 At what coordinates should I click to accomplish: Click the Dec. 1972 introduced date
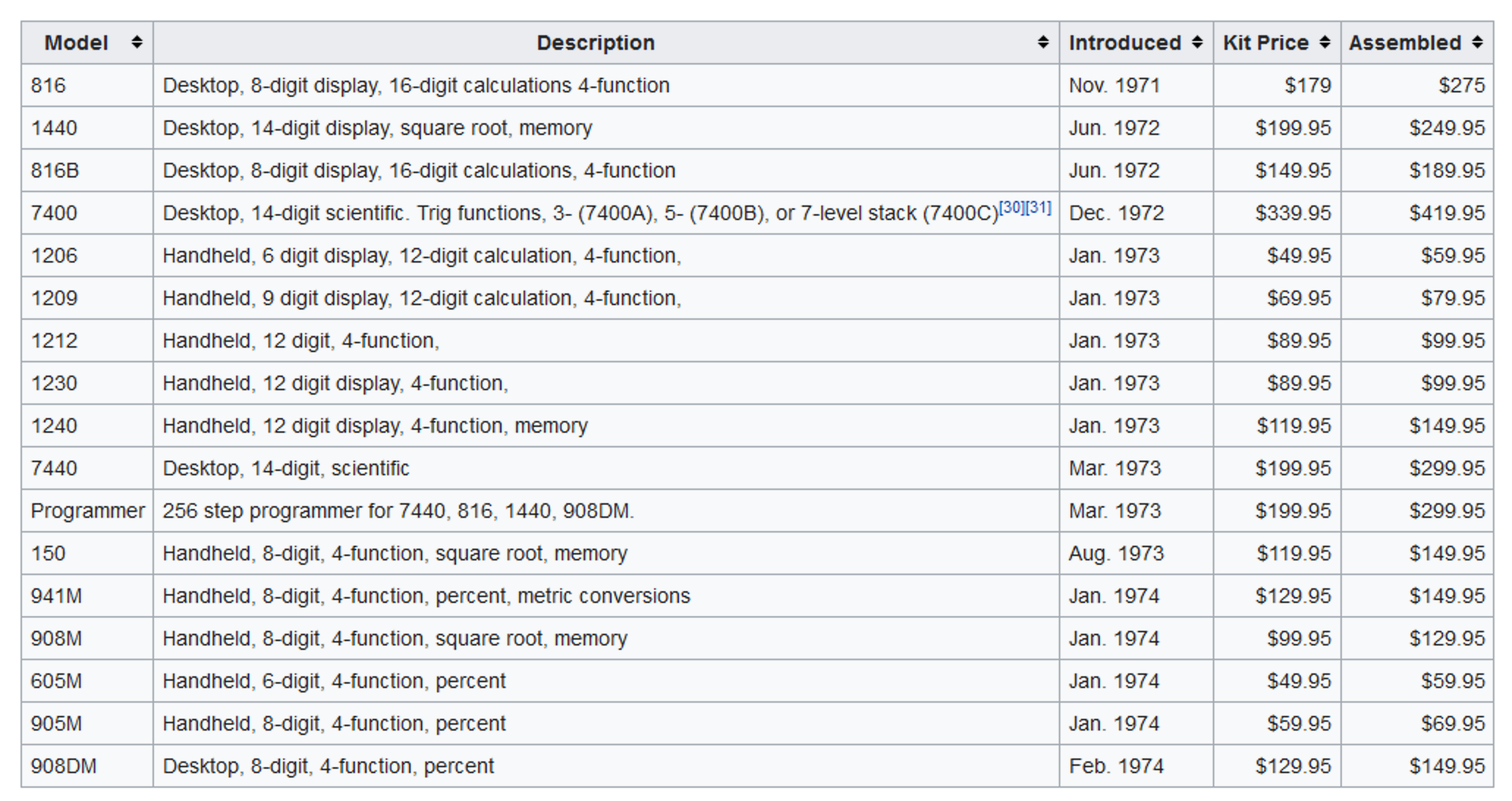click(1117, 213)
